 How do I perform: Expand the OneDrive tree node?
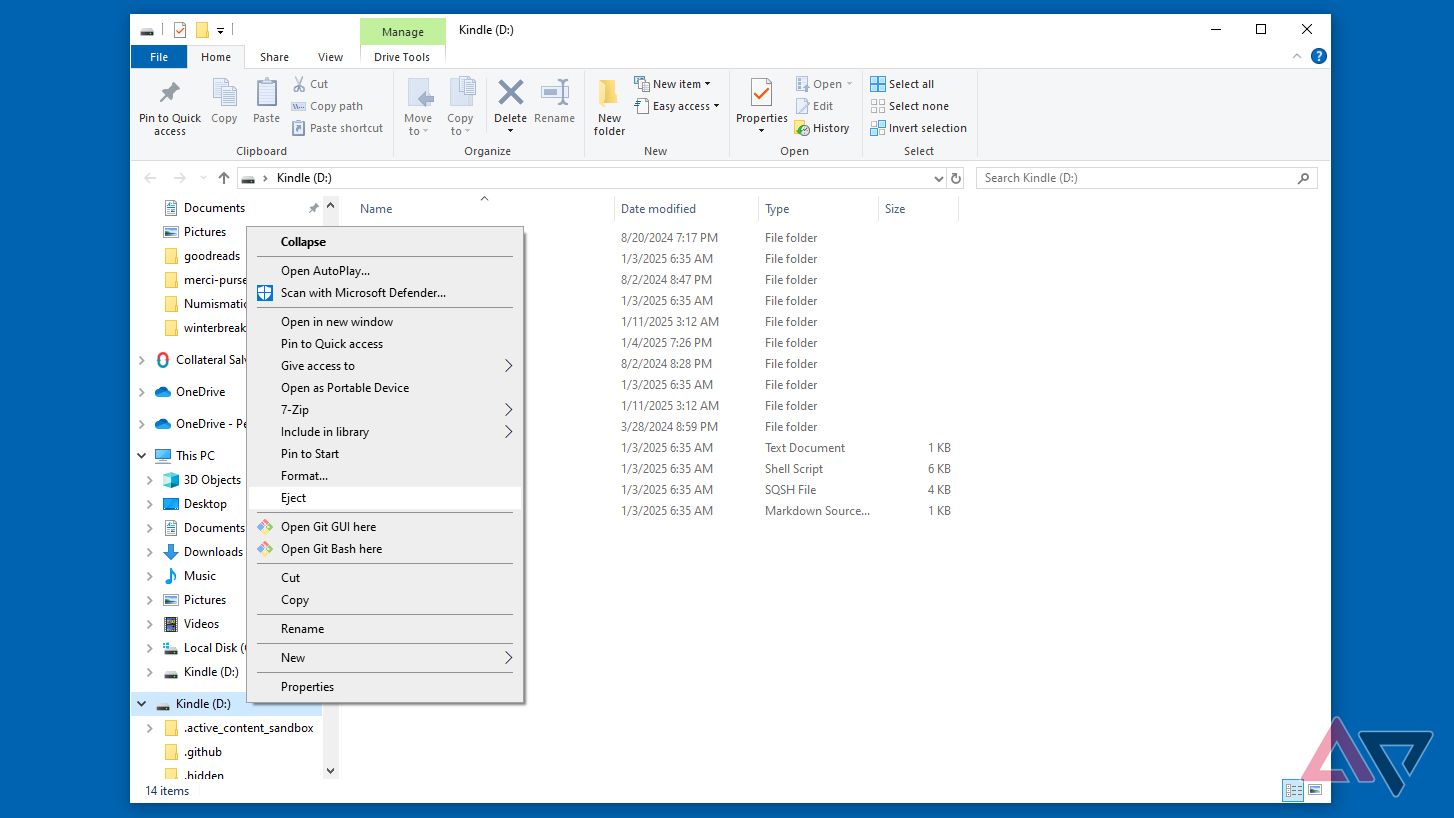[141, 392]
